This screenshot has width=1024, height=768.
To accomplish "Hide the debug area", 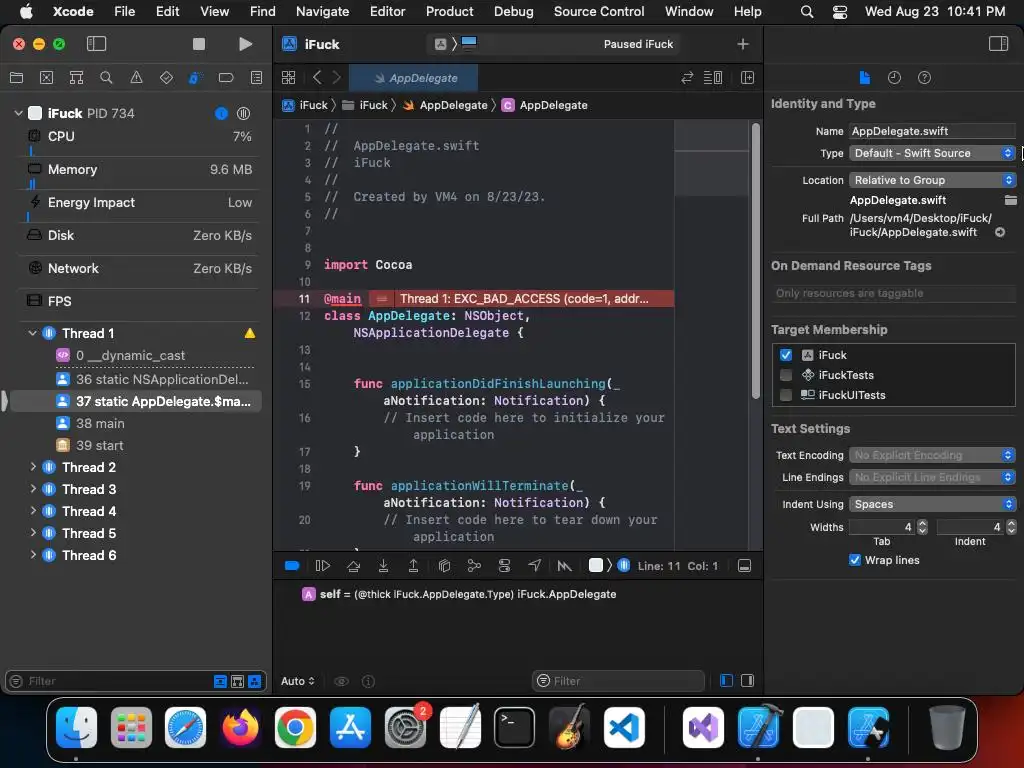I will pos(744,566).
